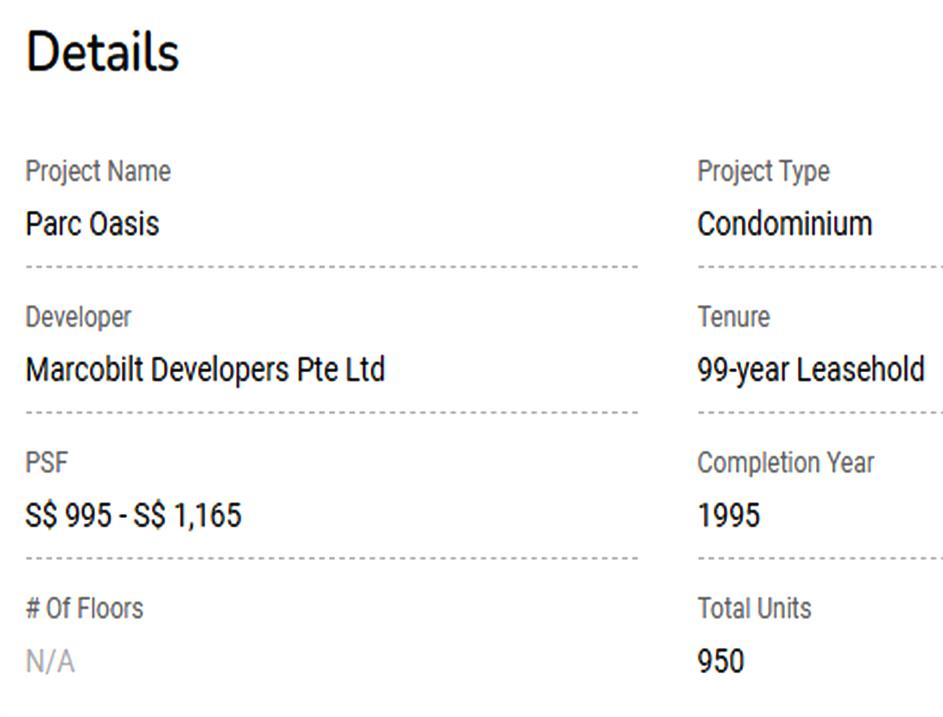Viewport: 943px width, 717px height.
Task: Click the dashed divider below Parc Oasis
Action: click(x=331, y=267)
